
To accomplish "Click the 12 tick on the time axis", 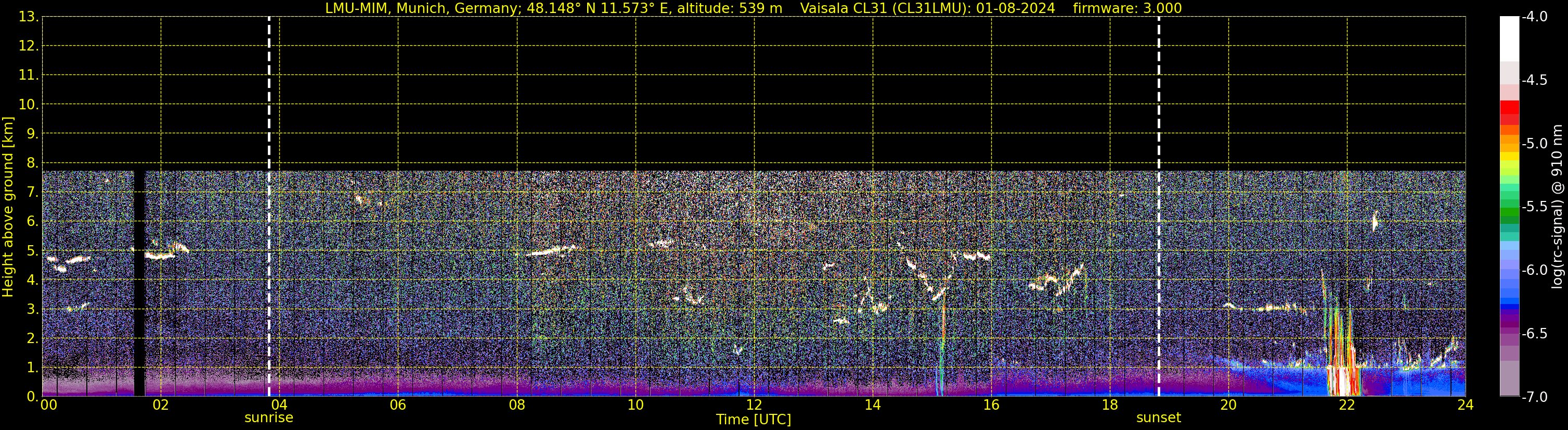I will click(x=754, y=405).
